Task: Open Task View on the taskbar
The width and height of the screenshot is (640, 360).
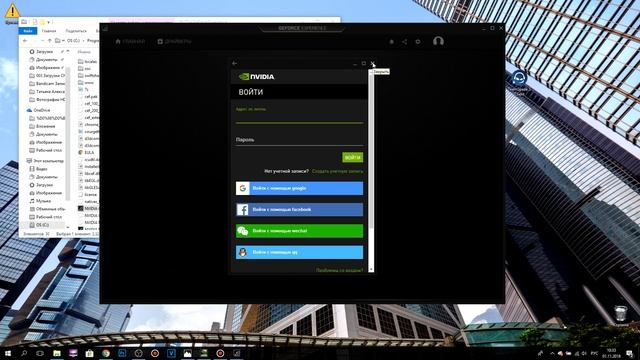Action: [x=40, y=353]
